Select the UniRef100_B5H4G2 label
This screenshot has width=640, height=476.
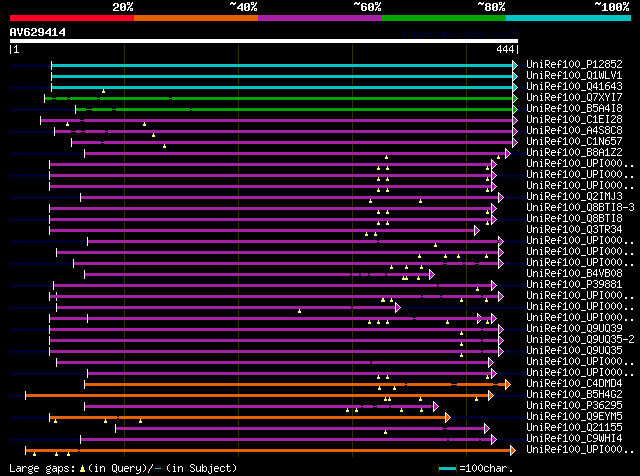[x=574, y=395]
